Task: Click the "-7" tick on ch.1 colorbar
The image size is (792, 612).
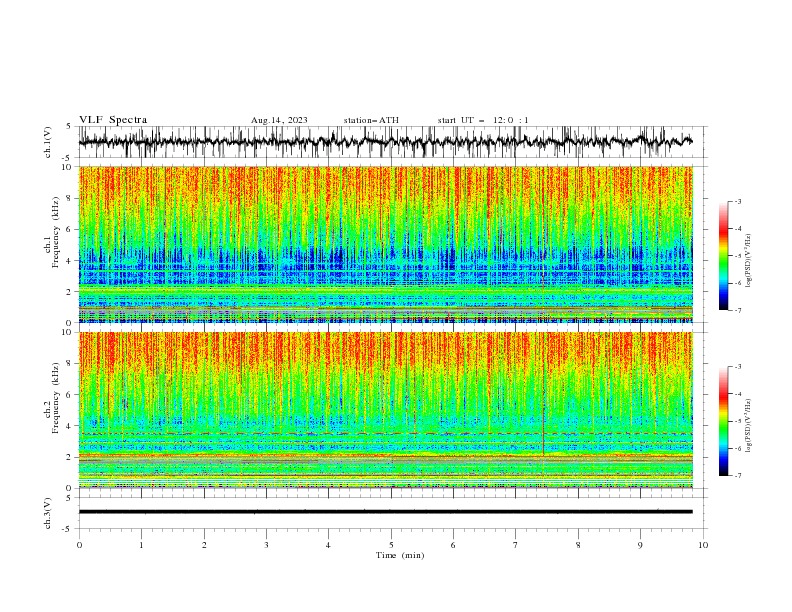Action: point(737,311)
